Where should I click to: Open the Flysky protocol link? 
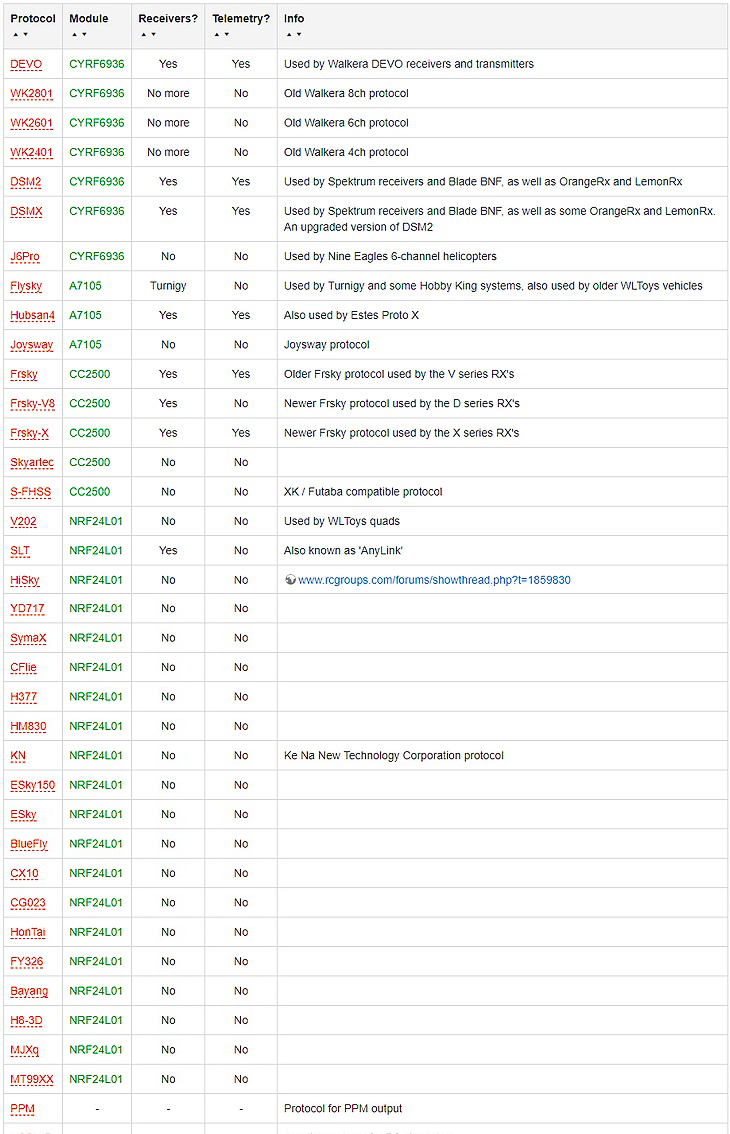pos(26,286)
